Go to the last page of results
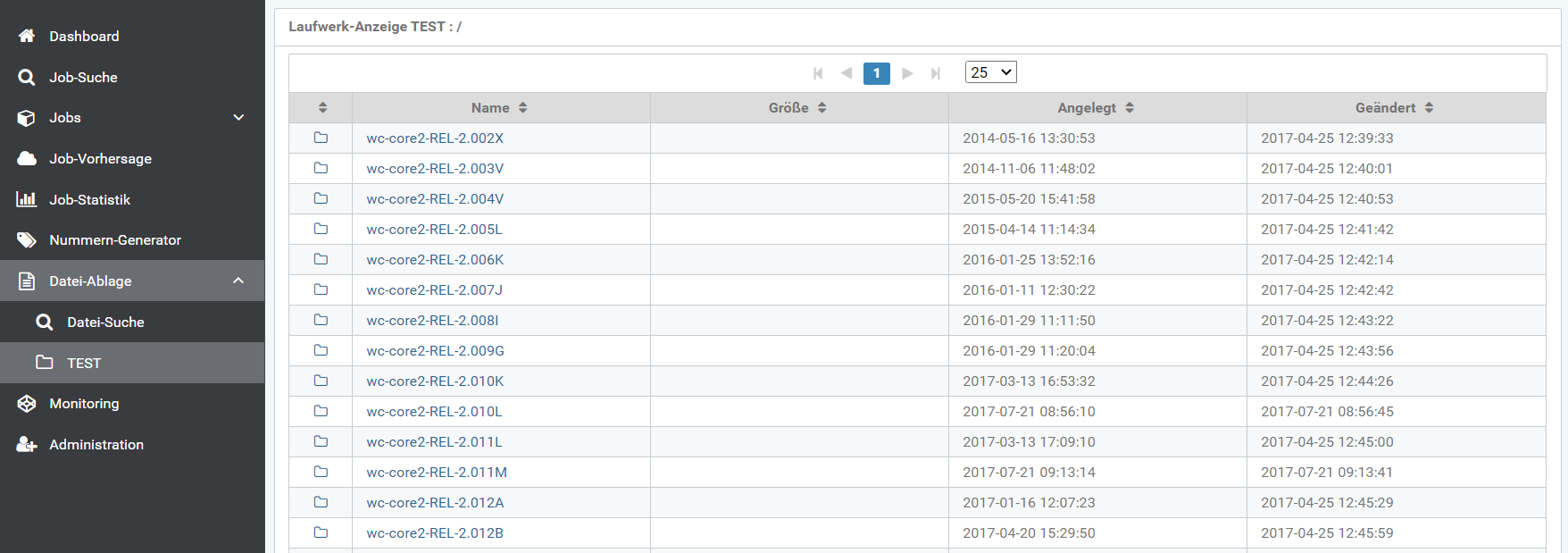Image resolution: width=1568 pixels, height=553 pixels. coord(935,73)
